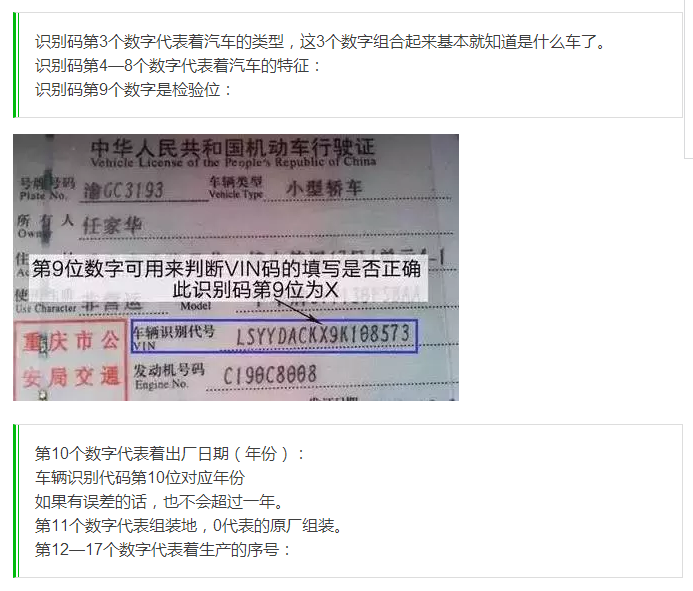Click the license title 中华人民共和国机动车行驶证
Image resolution: width=693 pixels, height=591 pixels.
point(232,147)
